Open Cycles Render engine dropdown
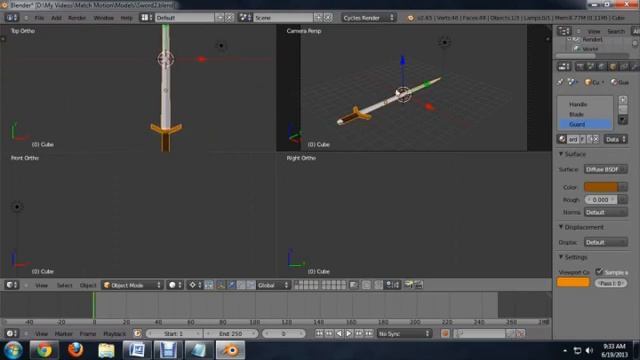 pyautogui.click(x=369, y=18)
